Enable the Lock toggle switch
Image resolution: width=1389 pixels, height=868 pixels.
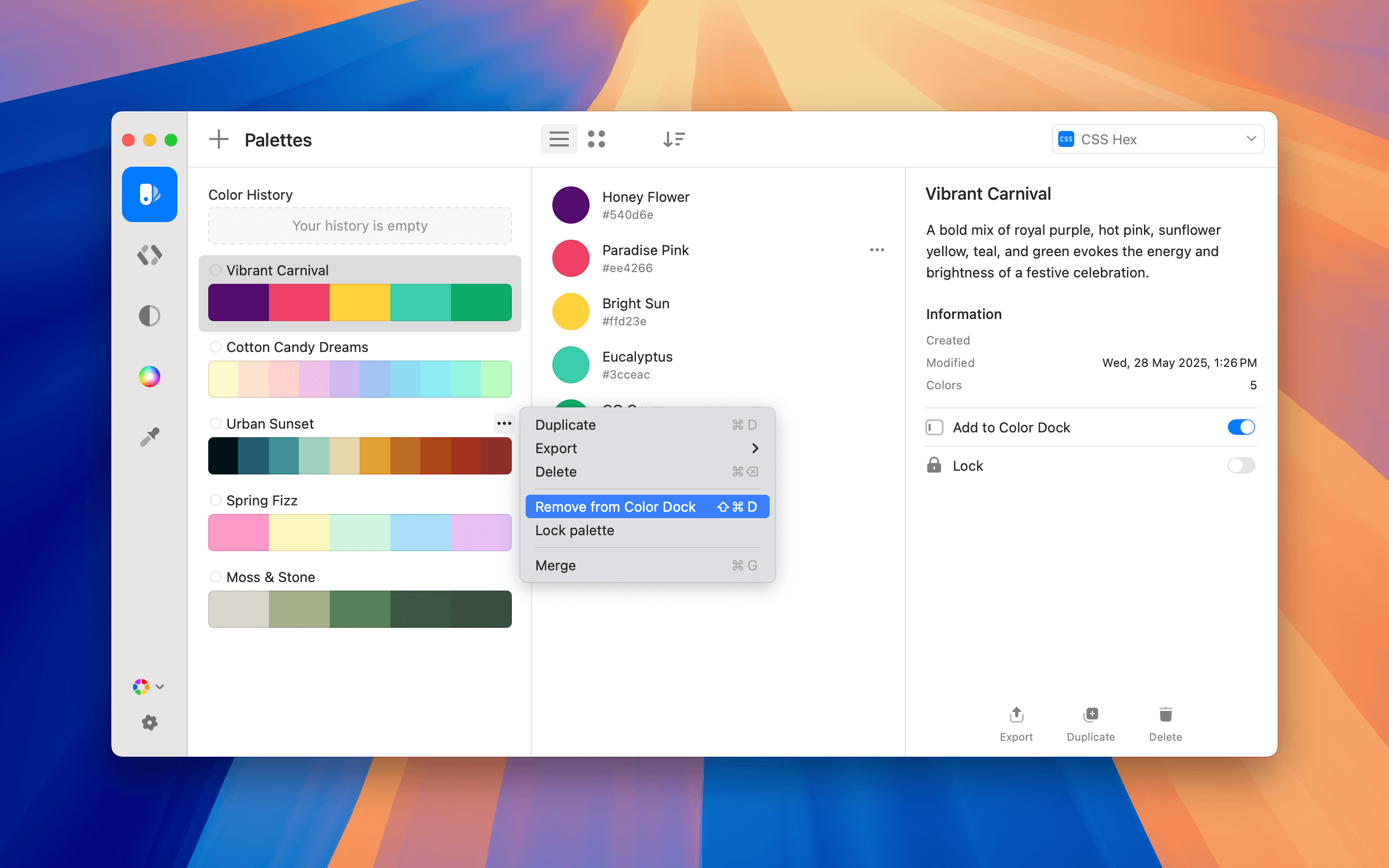tap(1241, 465)
